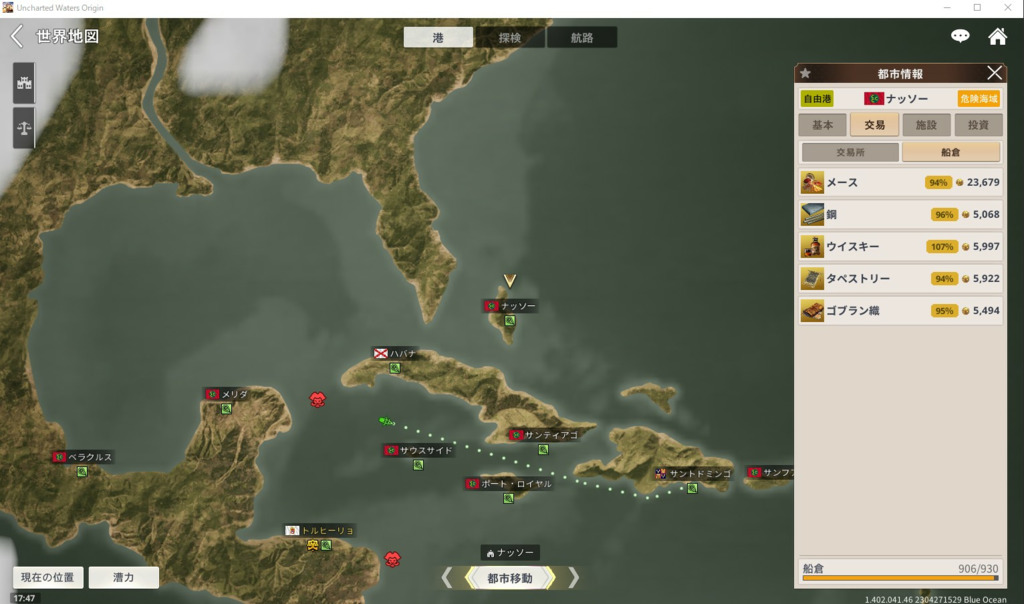This screenshot has height=604, width=1024.
Task: Select the タペストリー 94% rate badge
Action: [944, 279]
